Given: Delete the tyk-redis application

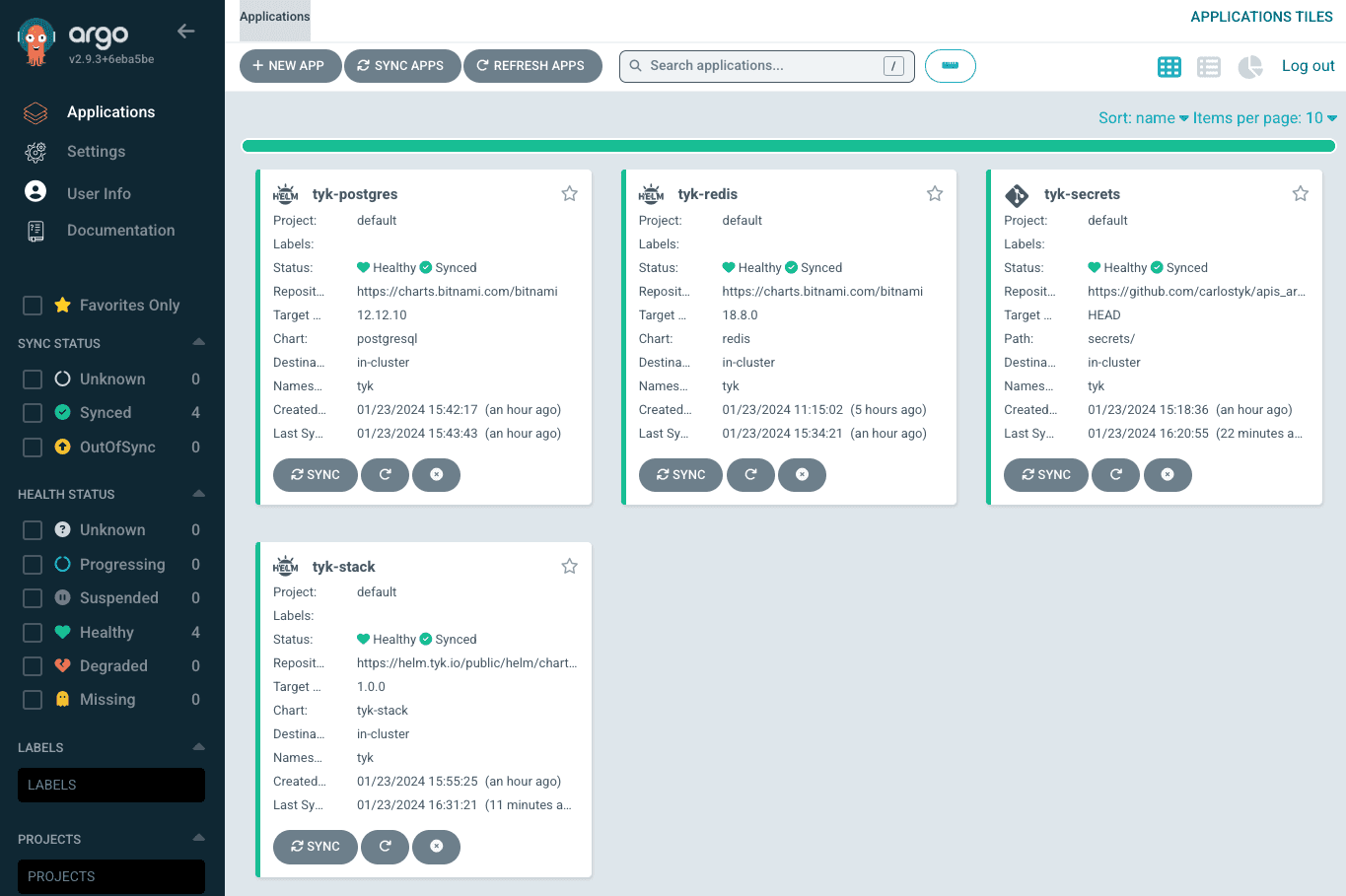Looking at the screenshot, I should (x=802, y=474).
